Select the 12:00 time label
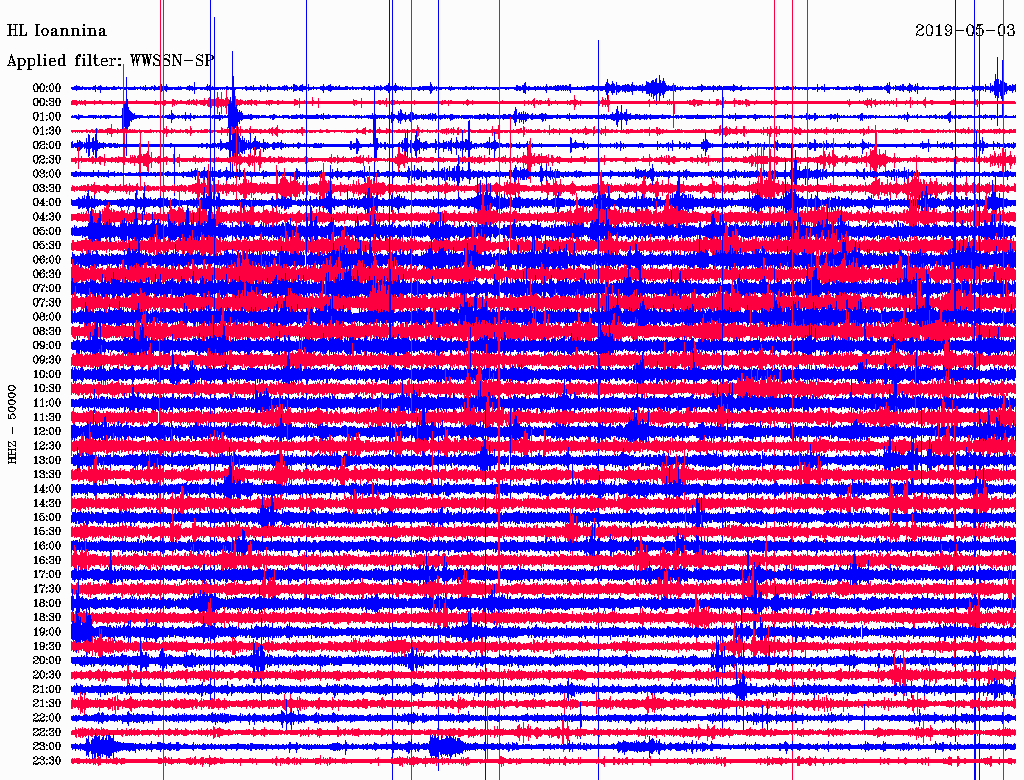The height and width of the screenshot is (780, 1024). pos(47,432)
